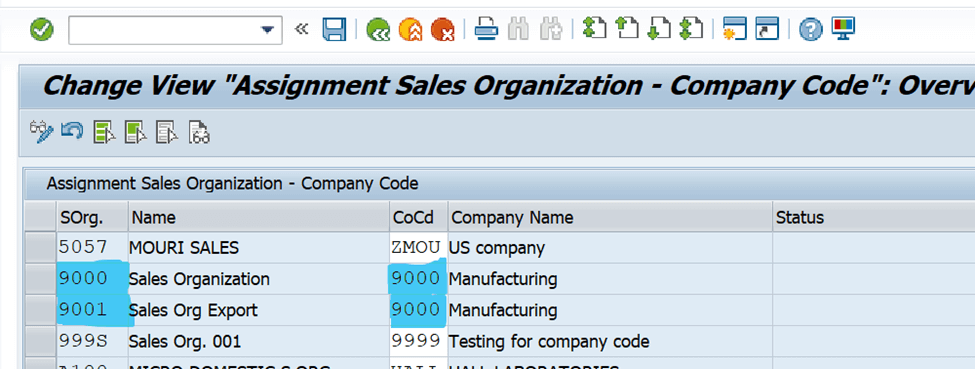
Task: Toggle Display/Change pencil-glasses icon
Action: 42,132
